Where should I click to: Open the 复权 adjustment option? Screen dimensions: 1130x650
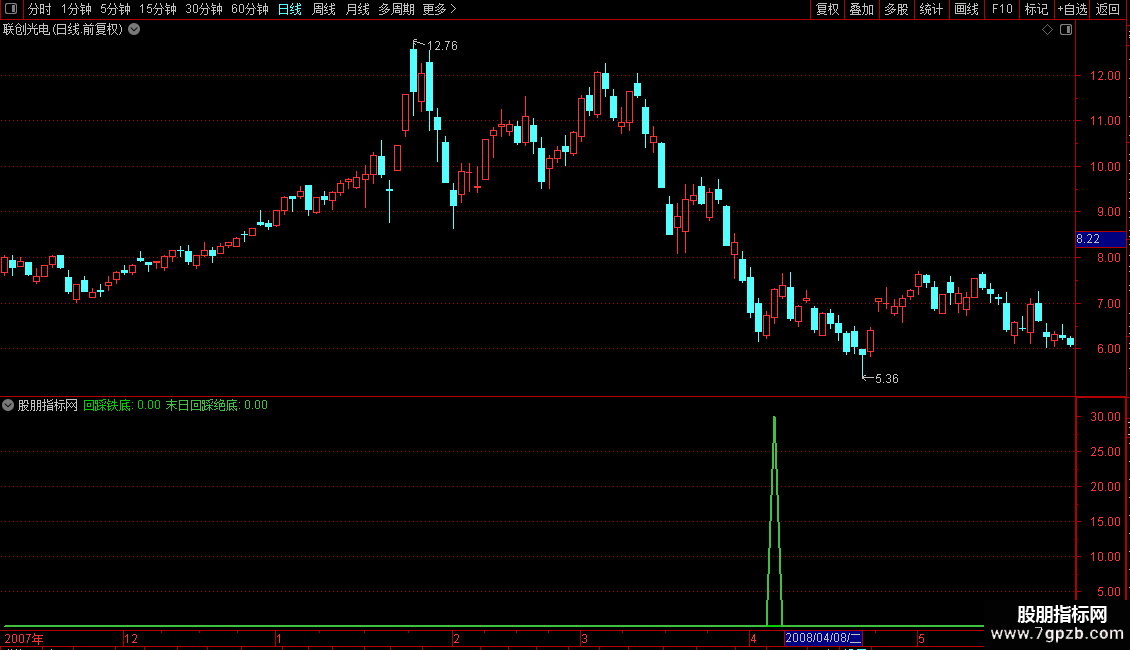click(x=827, y=9)
